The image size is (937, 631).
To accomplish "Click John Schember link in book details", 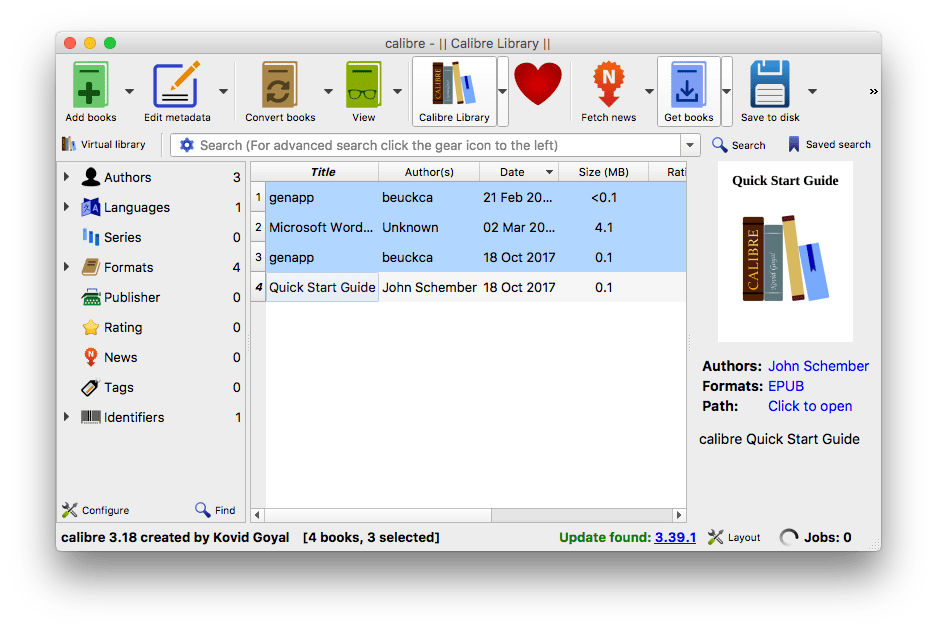I will click(818, 366).
